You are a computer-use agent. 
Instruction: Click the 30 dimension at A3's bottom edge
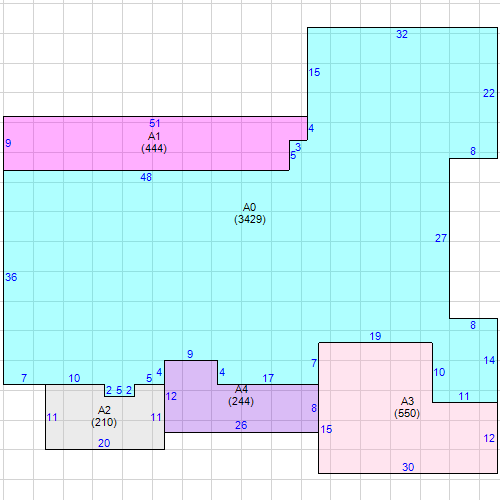coord(408,467)
